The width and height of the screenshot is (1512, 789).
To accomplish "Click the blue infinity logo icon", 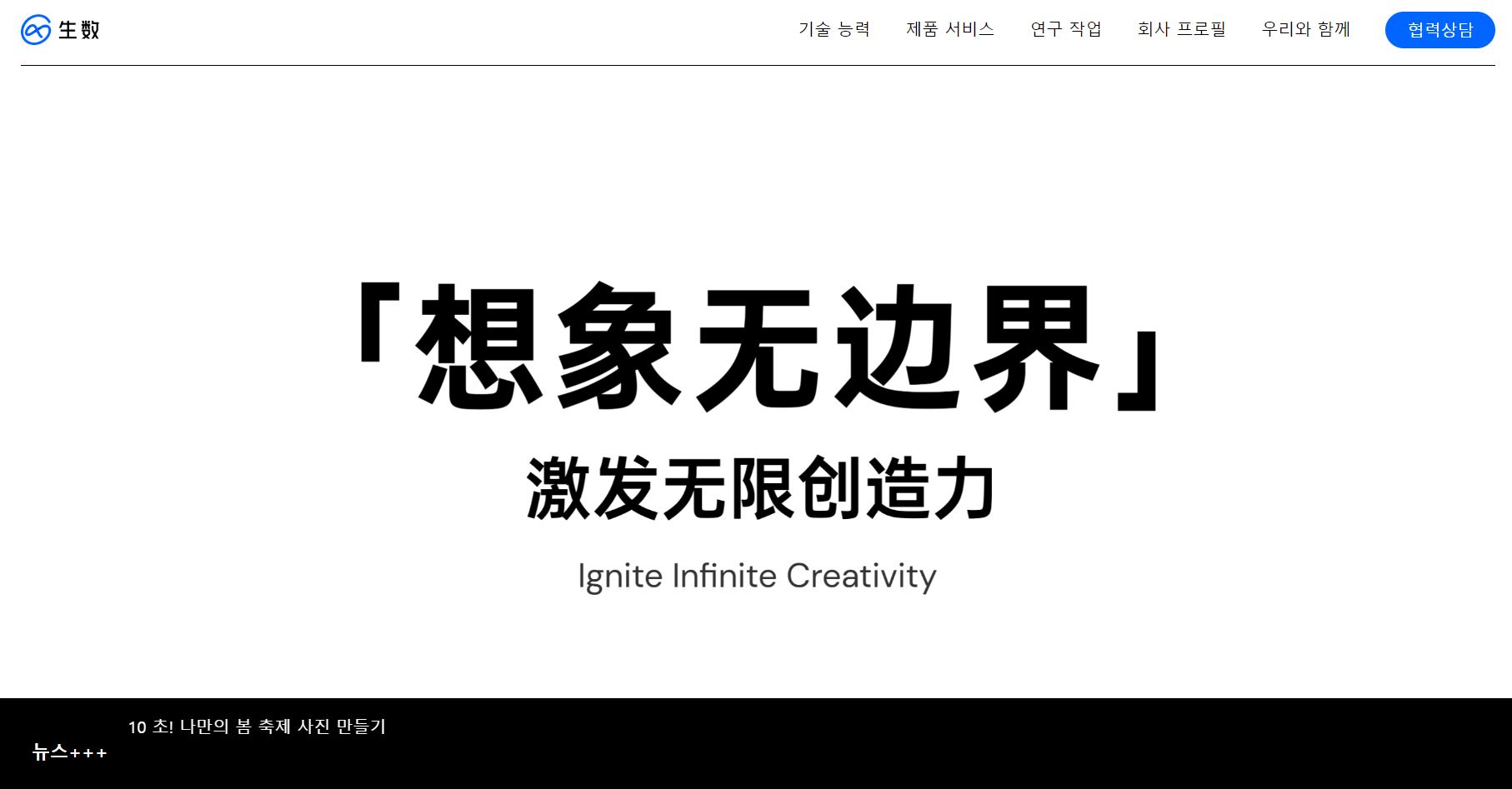I will click(36, 30).
